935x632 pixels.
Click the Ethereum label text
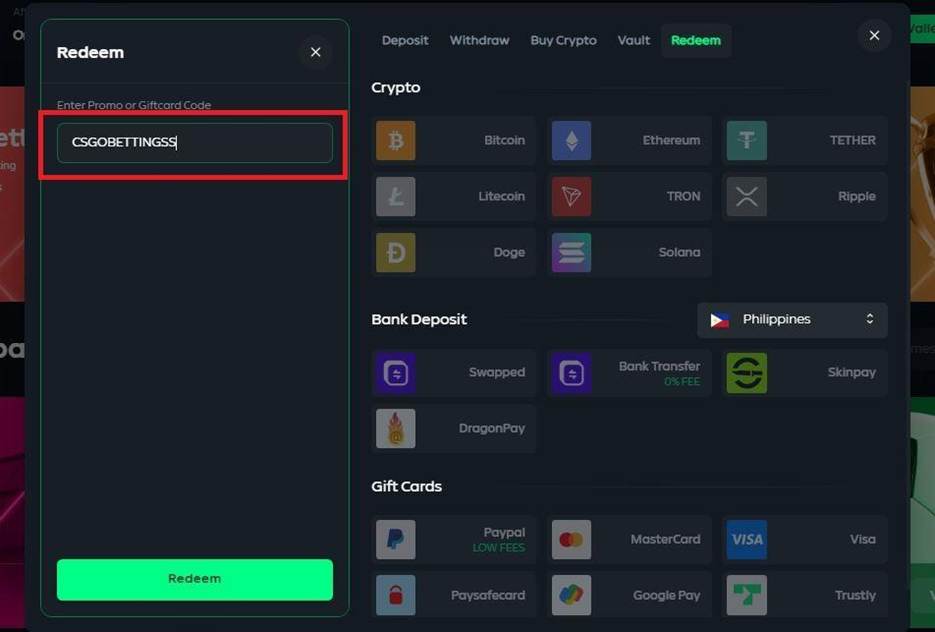(x=671, y=141)
